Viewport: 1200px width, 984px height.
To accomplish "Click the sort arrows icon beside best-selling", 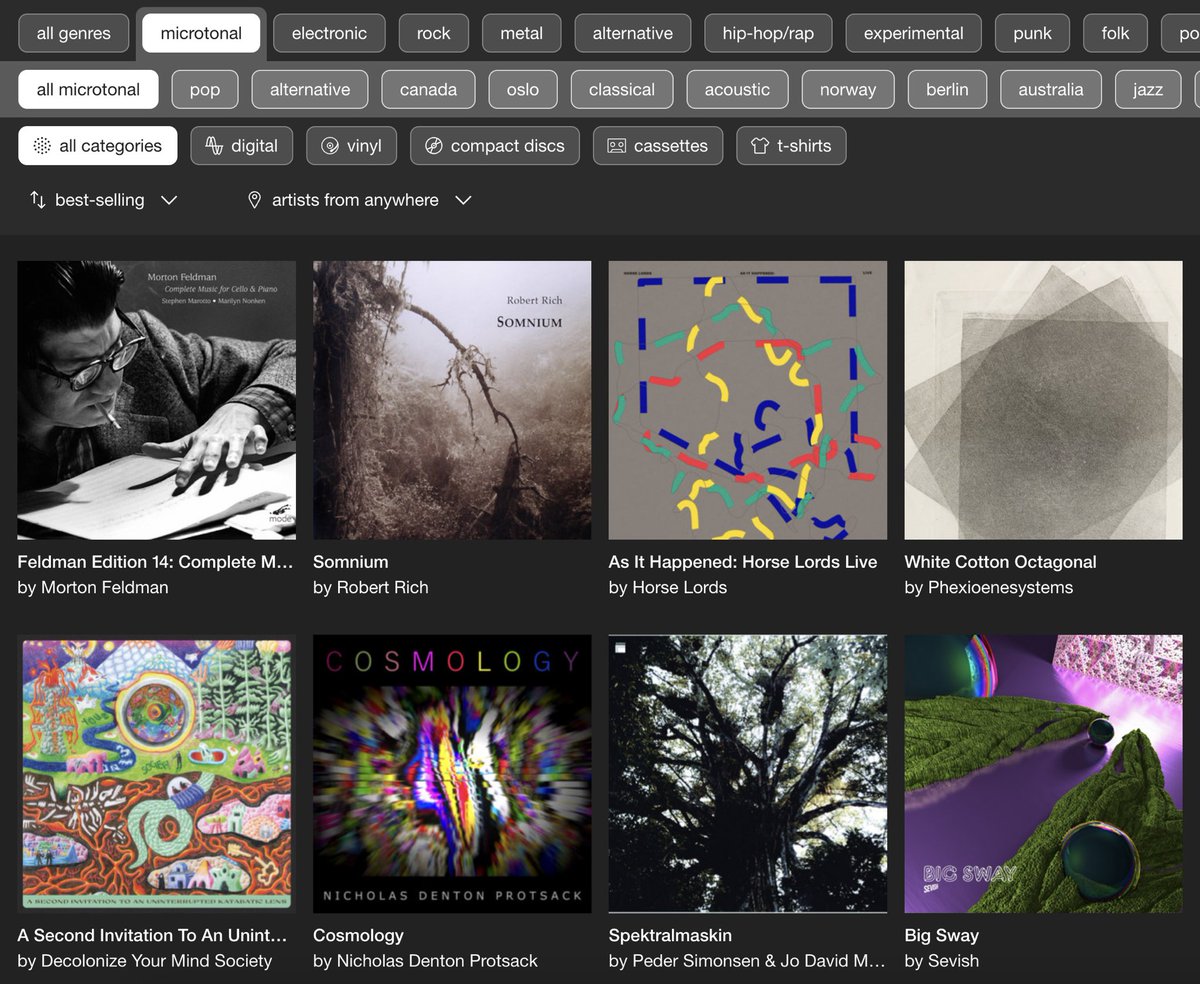I will pyautogui.click(x=38, y=200).
